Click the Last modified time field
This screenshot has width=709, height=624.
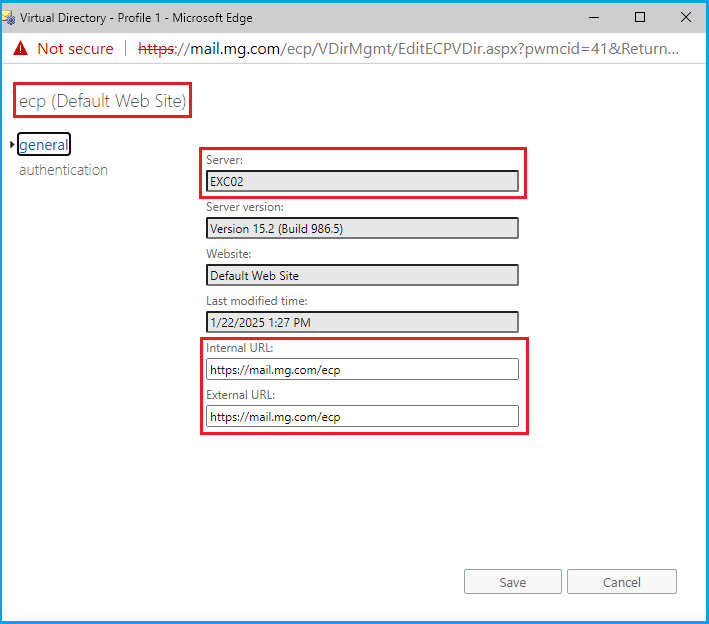362,322
